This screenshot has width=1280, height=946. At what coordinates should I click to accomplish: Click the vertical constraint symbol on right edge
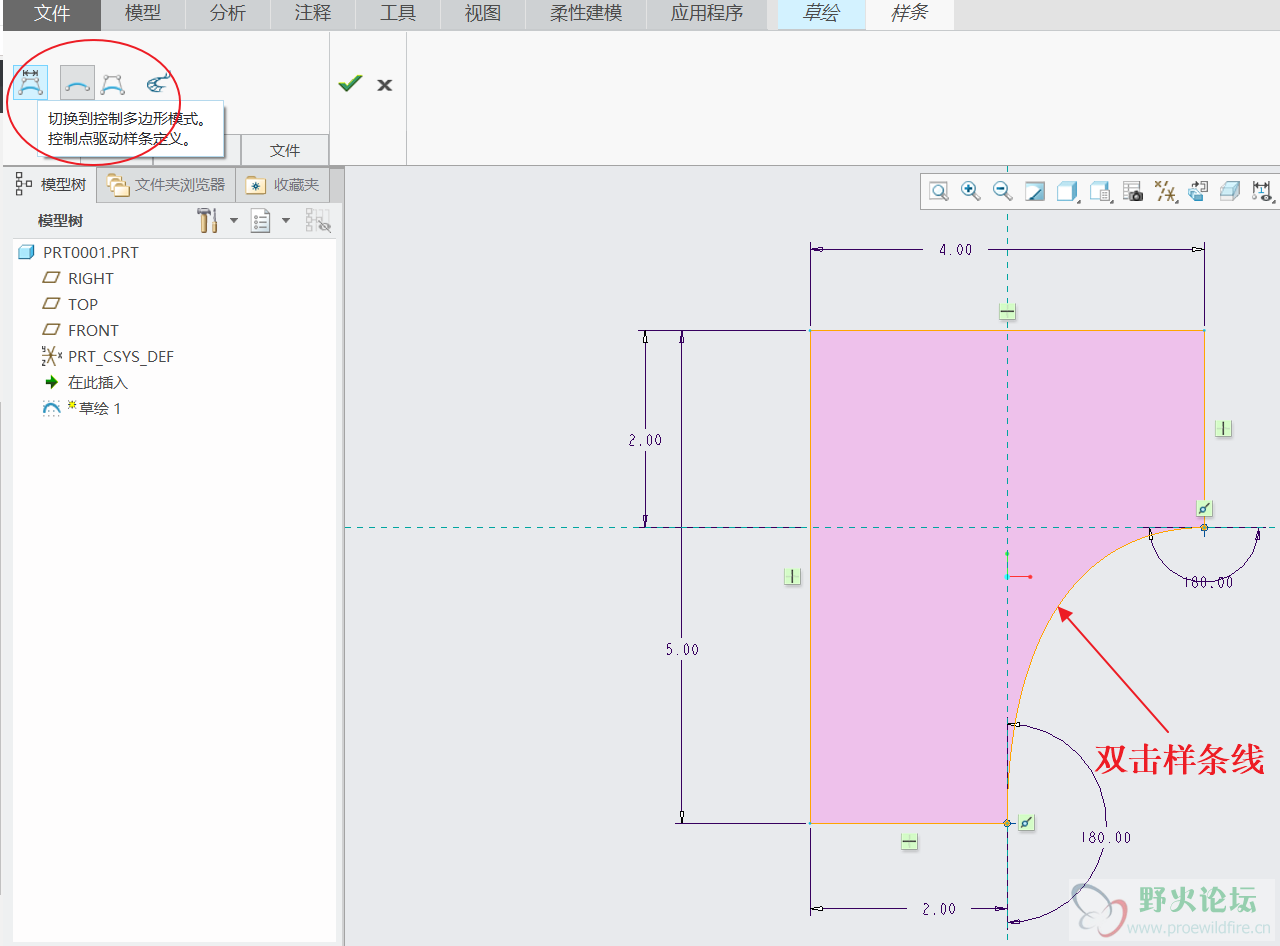1223,428
